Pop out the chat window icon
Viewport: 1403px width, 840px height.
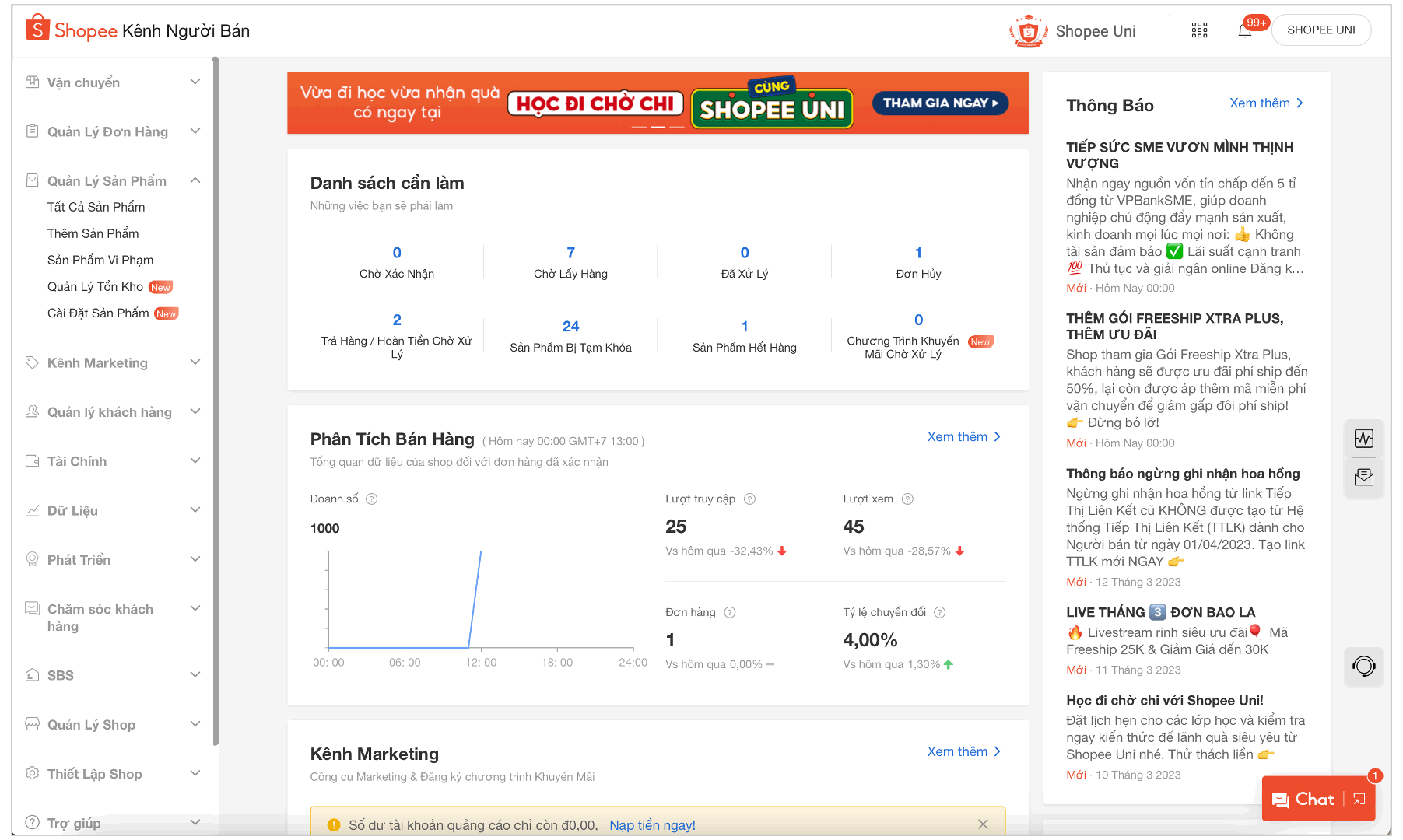tap(1359, 799)
